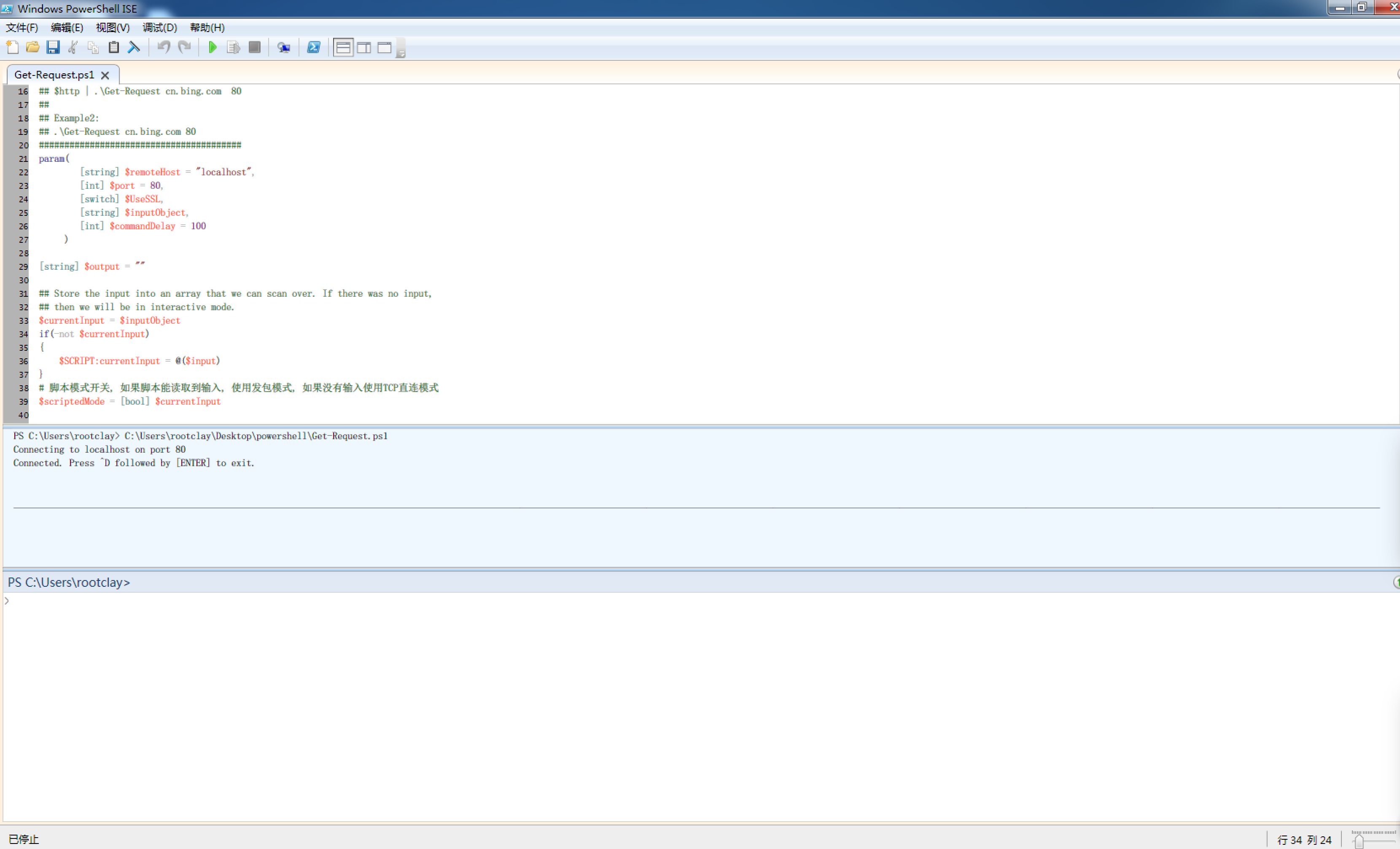Click the 行 34 列 24 position indicator

(x=1304, y=839)
